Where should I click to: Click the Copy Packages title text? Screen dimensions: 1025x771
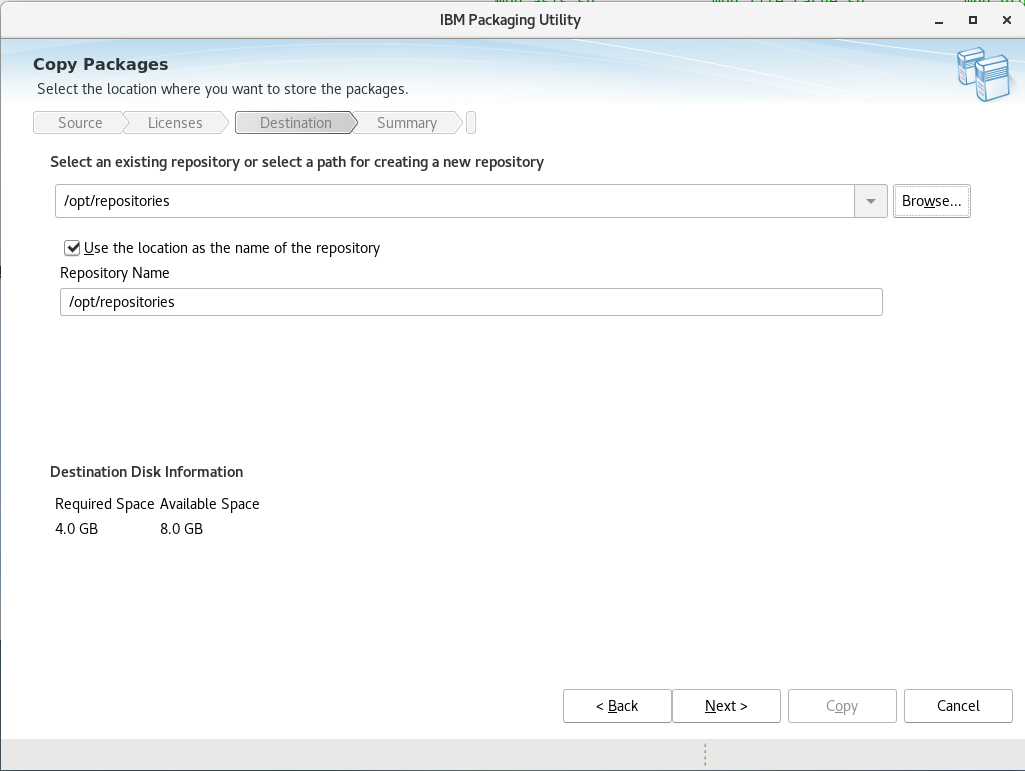click(x=101, y=64)
